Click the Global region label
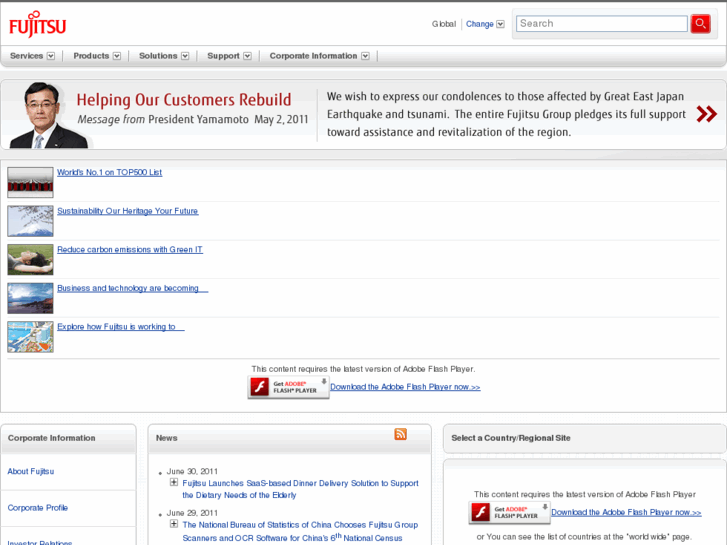Screen dimensions: 727x545 (x=444, y=24)
